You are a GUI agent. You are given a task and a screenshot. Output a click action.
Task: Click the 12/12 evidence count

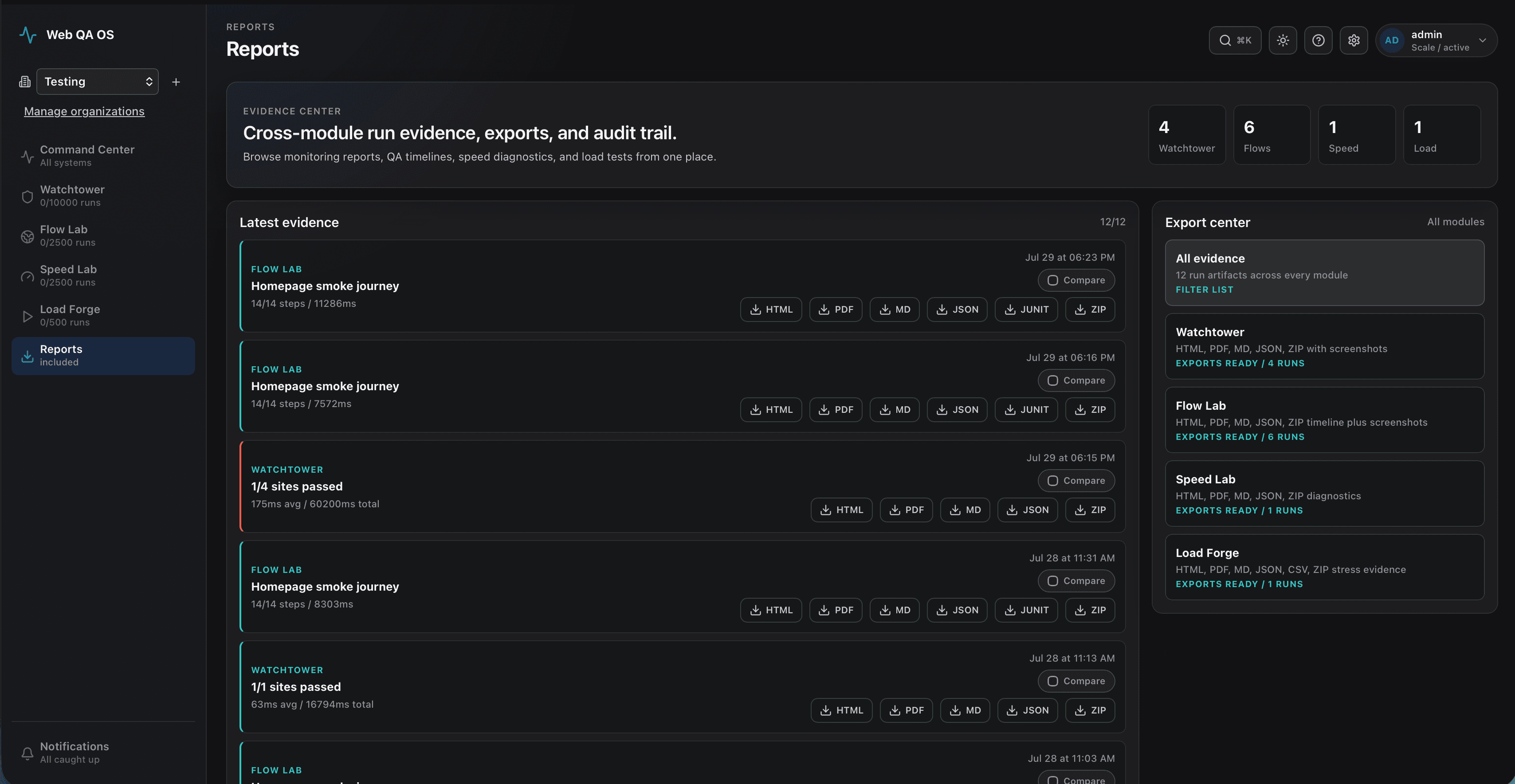click(1113, 222)
